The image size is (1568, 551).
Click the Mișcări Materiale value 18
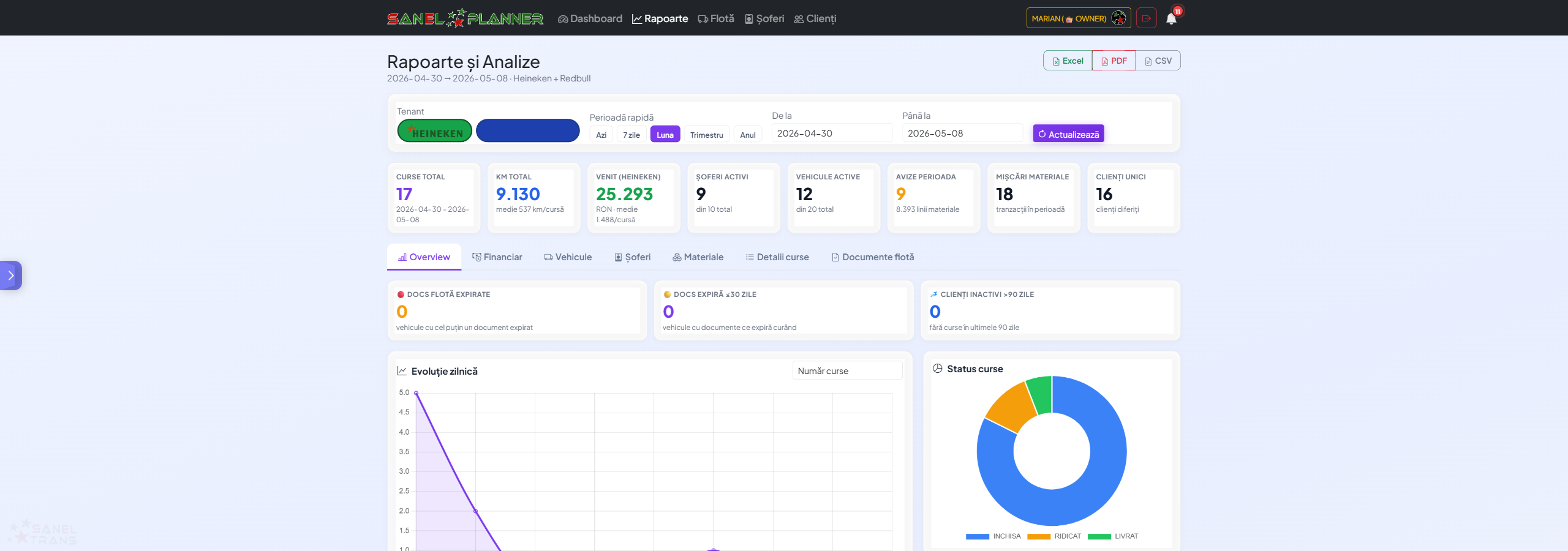[x=1005, y=194]
